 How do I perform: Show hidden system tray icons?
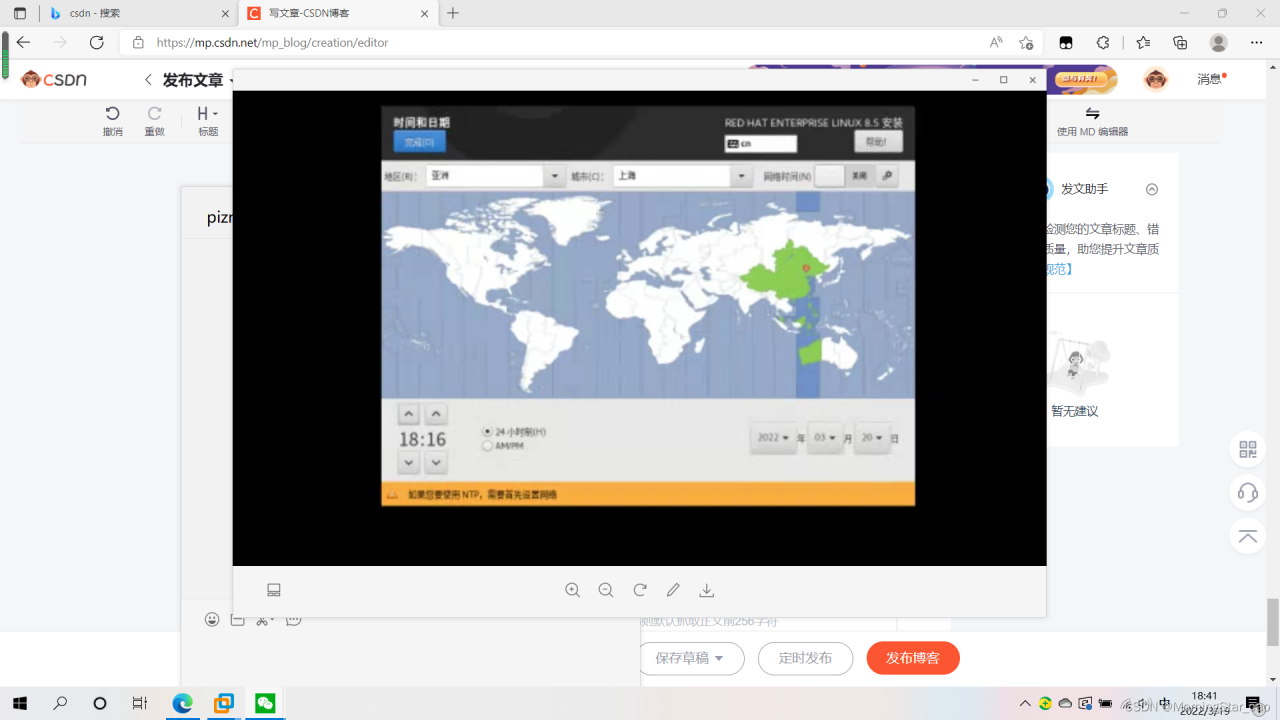[x=1024, y=703]
